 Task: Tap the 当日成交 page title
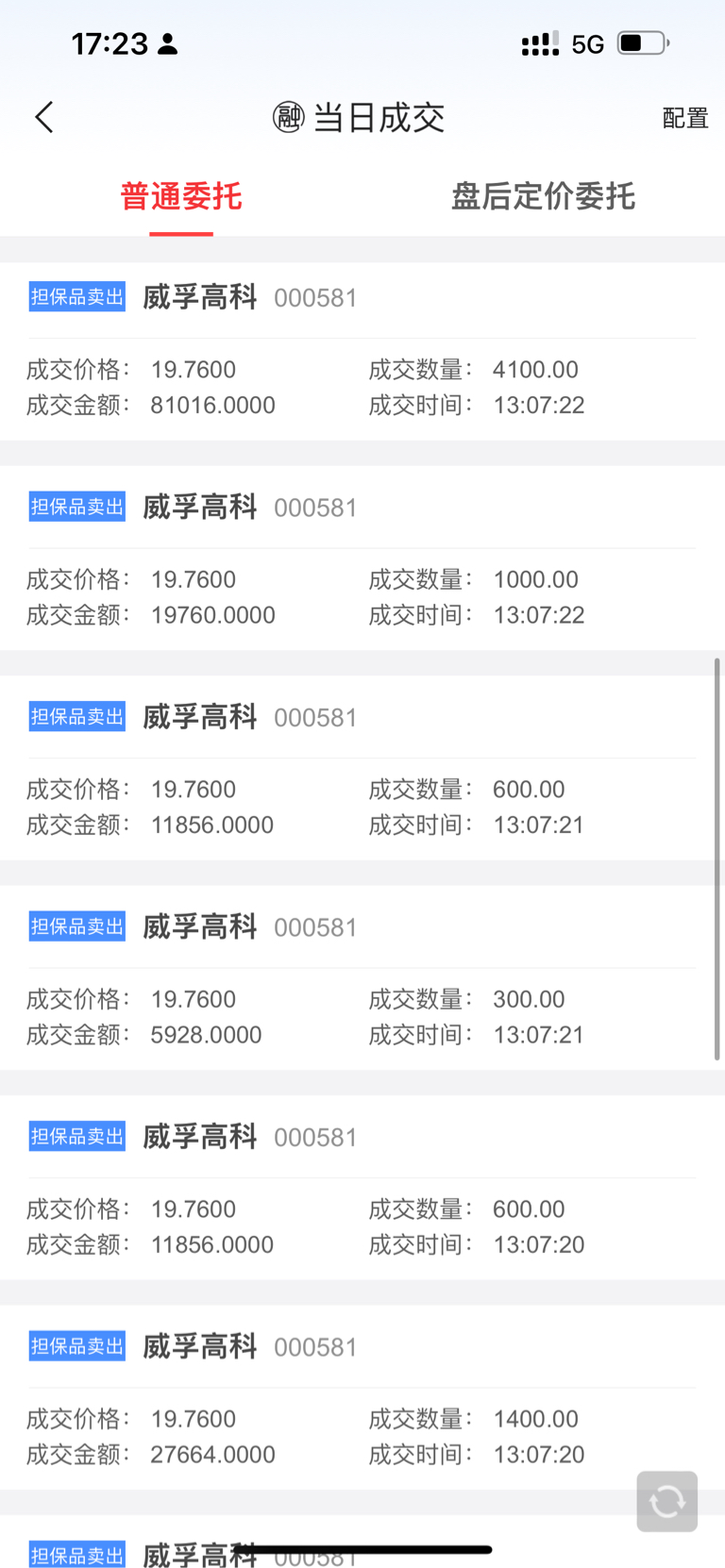[379, 117]
